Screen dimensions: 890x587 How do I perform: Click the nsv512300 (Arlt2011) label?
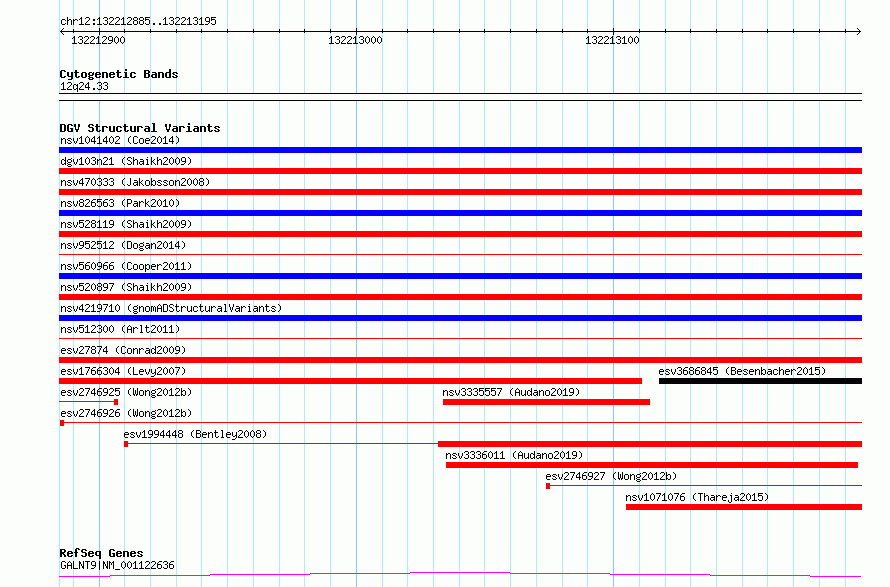tap(120, 329)
